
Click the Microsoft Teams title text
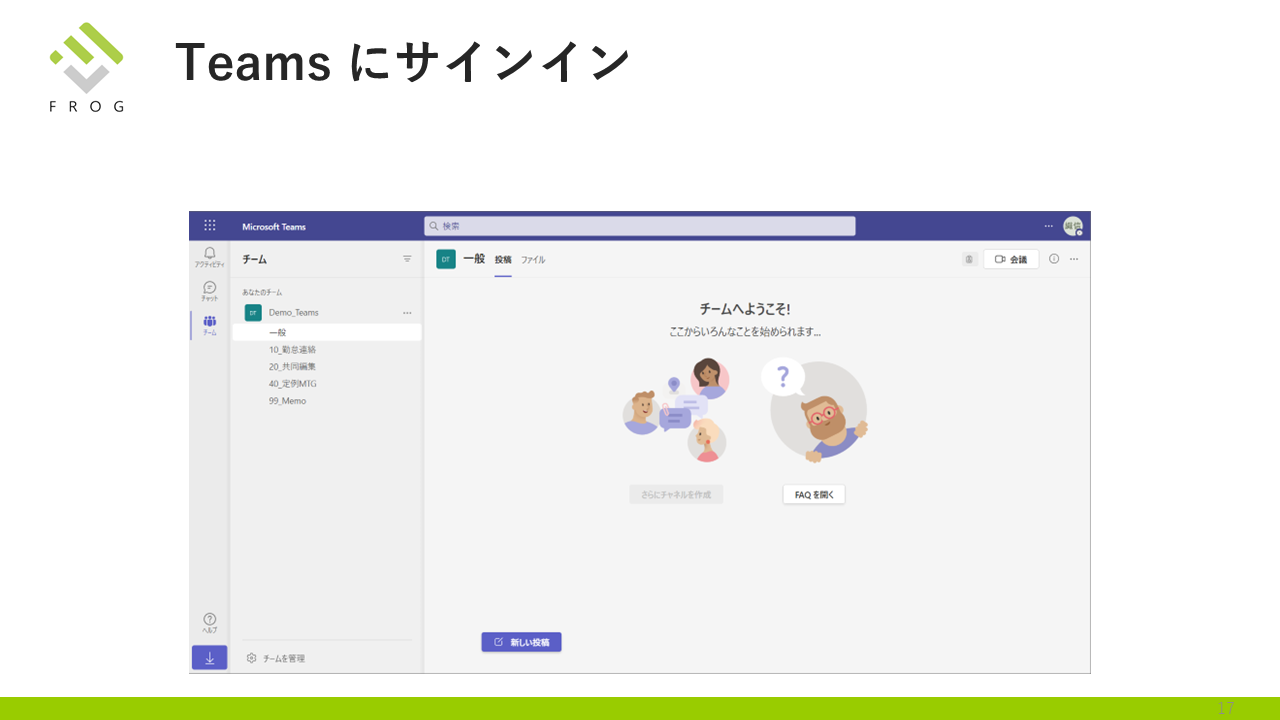[274, 227]
